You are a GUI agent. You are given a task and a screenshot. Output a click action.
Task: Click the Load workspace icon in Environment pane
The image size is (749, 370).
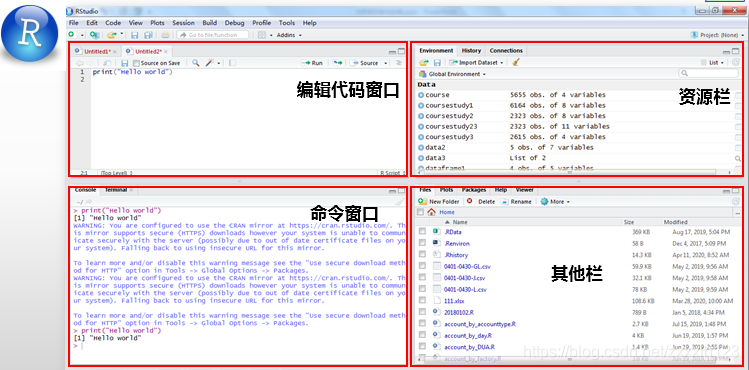[424, 63]
